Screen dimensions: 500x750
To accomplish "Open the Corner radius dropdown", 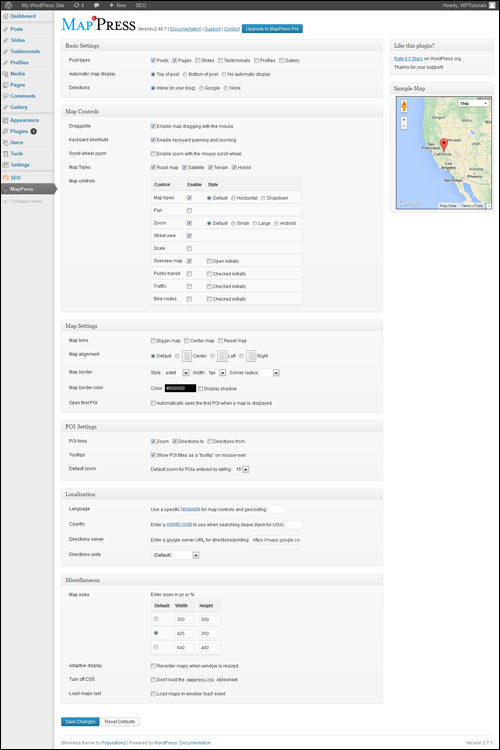I will coord(269,373).
